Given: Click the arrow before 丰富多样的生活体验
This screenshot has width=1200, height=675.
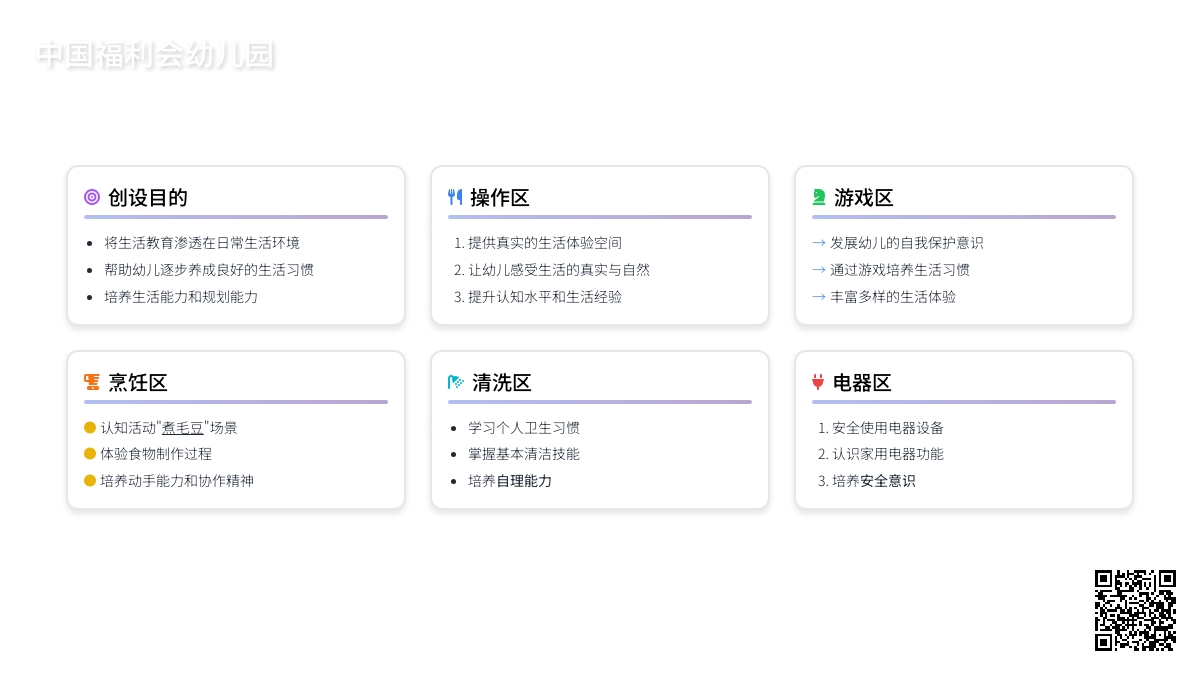Looking at the screenshot, I should (819, 297).
